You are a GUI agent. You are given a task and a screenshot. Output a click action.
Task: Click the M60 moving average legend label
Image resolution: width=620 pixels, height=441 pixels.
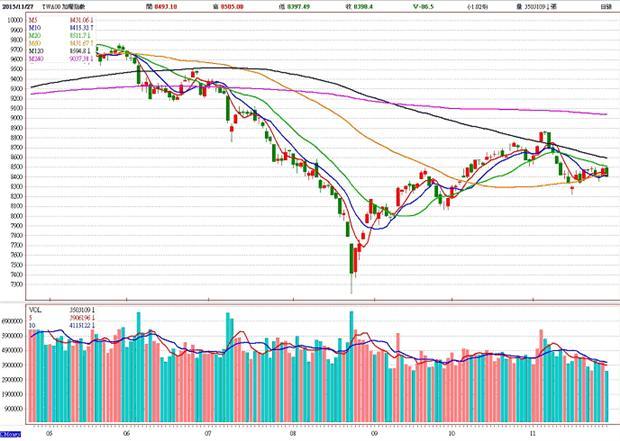(36, 45)
